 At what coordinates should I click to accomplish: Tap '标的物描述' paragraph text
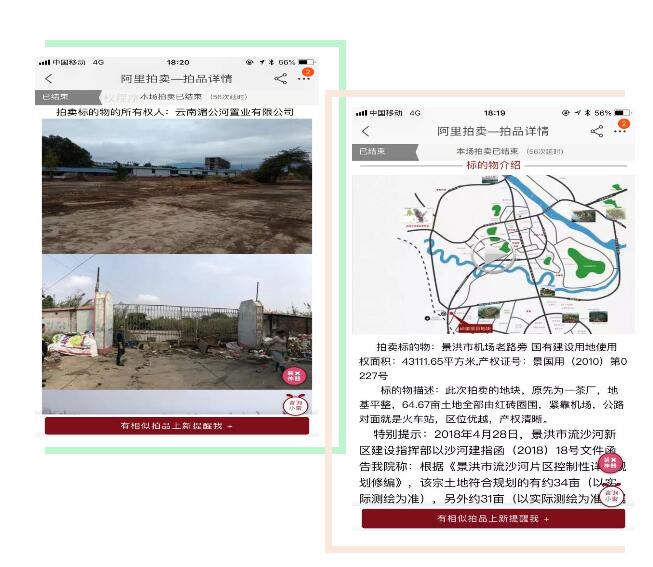click(493, 404)
